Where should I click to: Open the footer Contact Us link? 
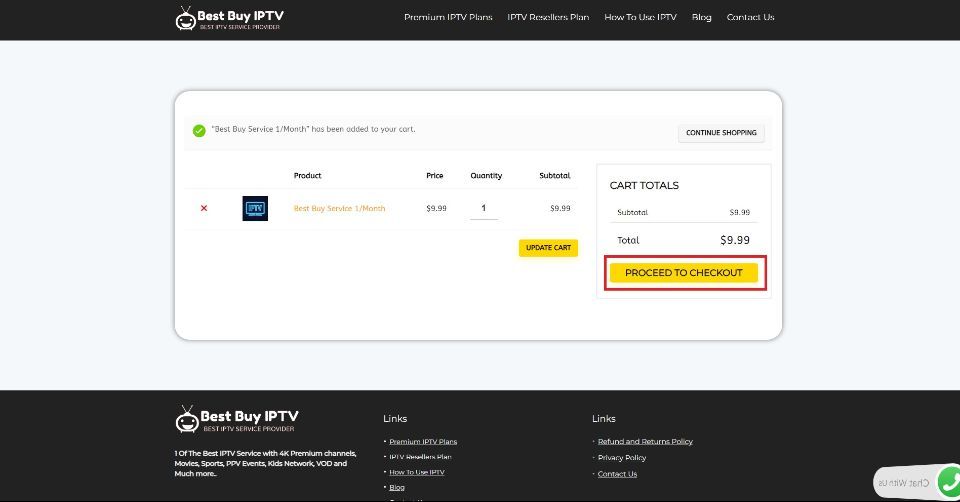pos(617,474)
